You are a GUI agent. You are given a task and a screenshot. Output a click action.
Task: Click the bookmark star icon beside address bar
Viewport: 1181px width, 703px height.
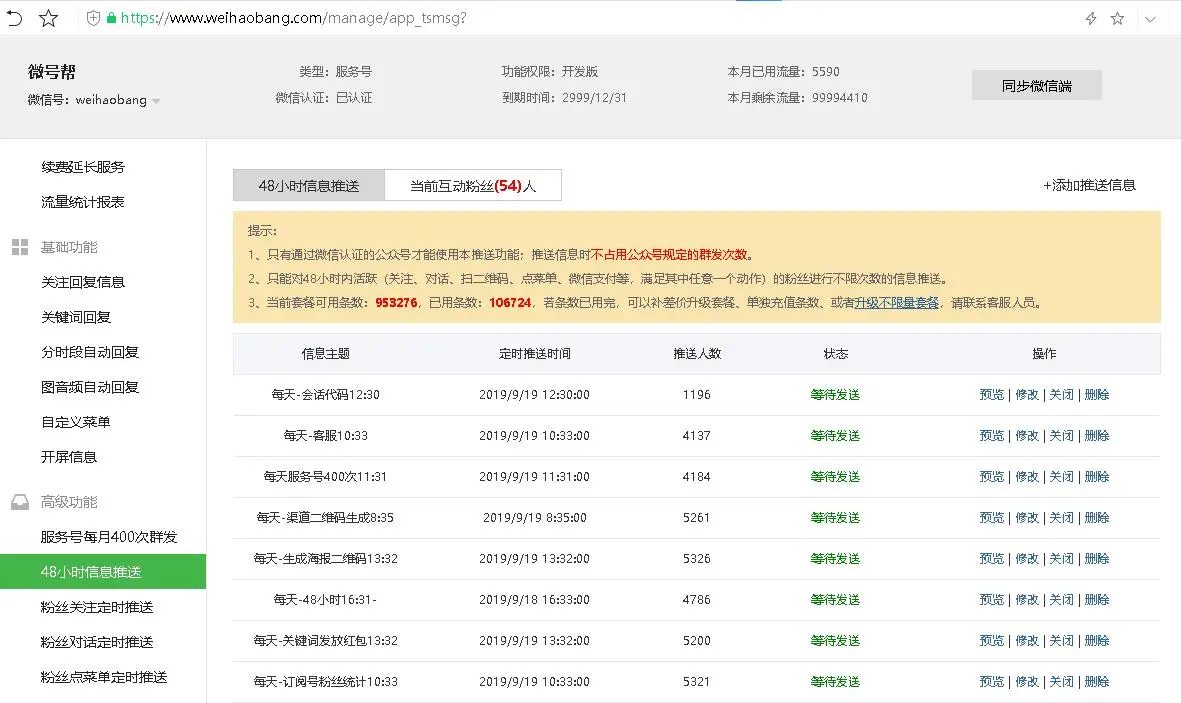pyautogui.click(x=48, y=18)
